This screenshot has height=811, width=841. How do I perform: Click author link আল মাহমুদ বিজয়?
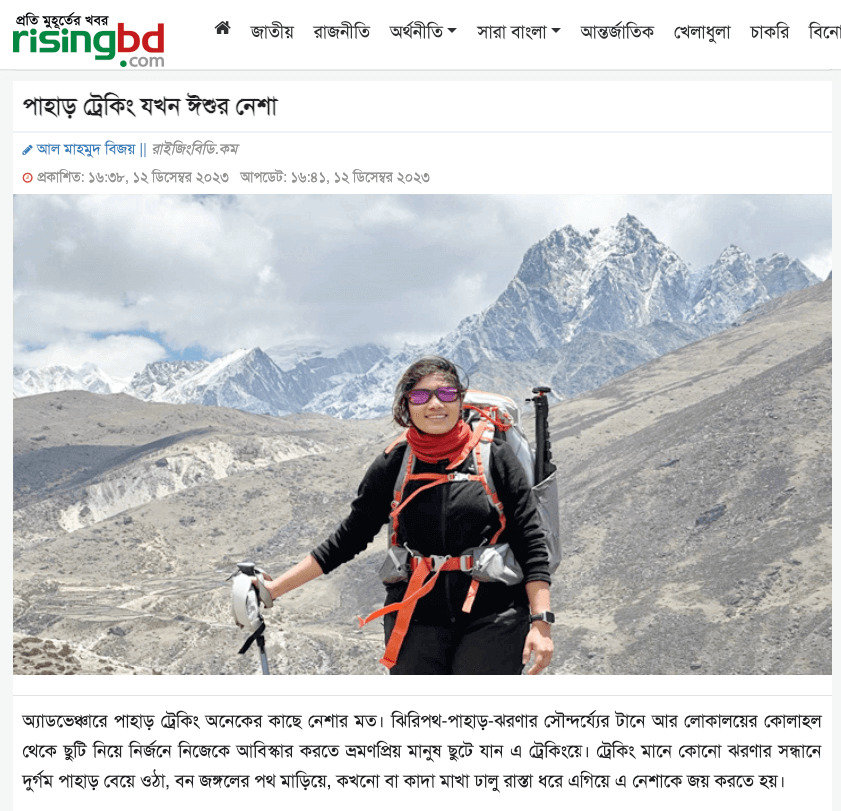(86, 149)
